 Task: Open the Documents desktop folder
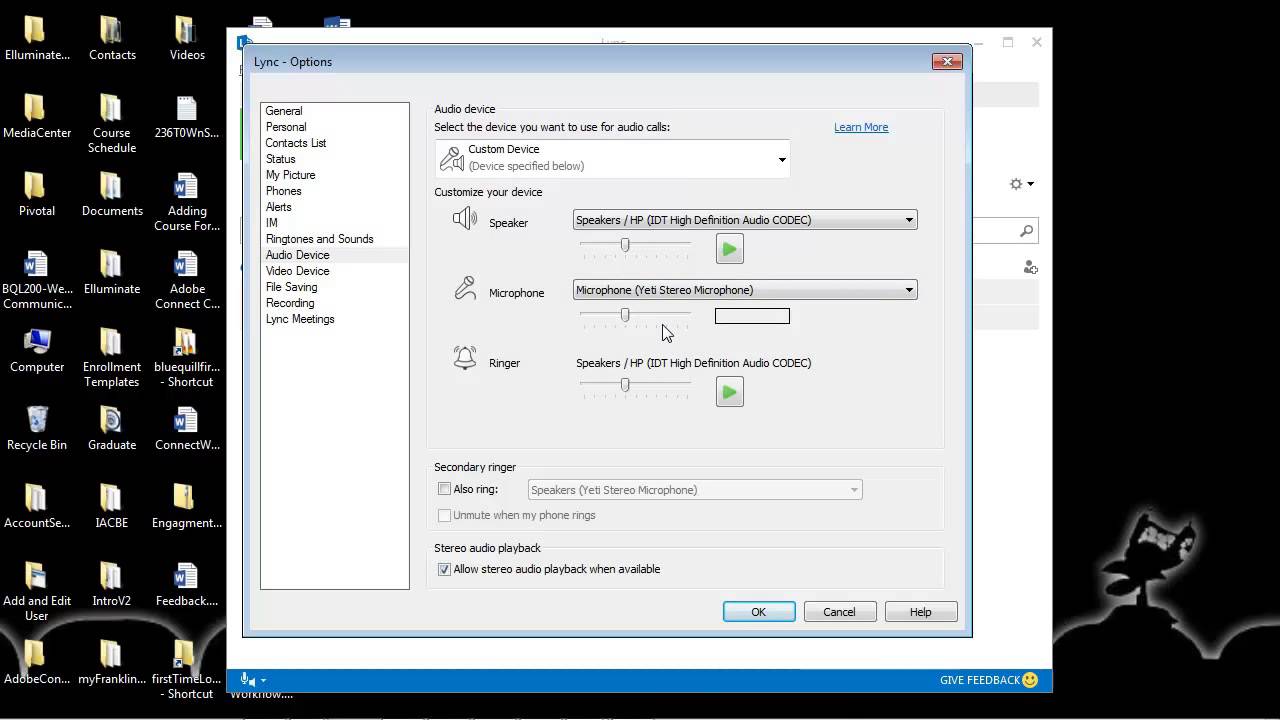point(112,195)
